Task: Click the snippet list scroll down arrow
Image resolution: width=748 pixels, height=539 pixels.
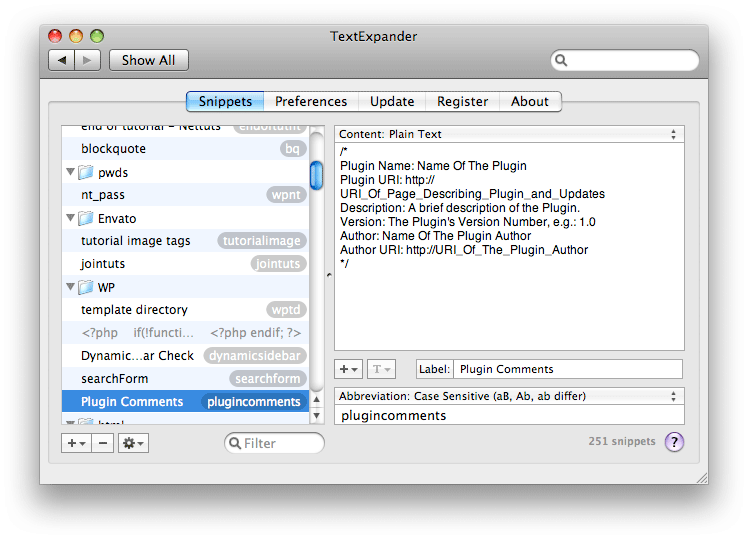Action: [316, 415]
